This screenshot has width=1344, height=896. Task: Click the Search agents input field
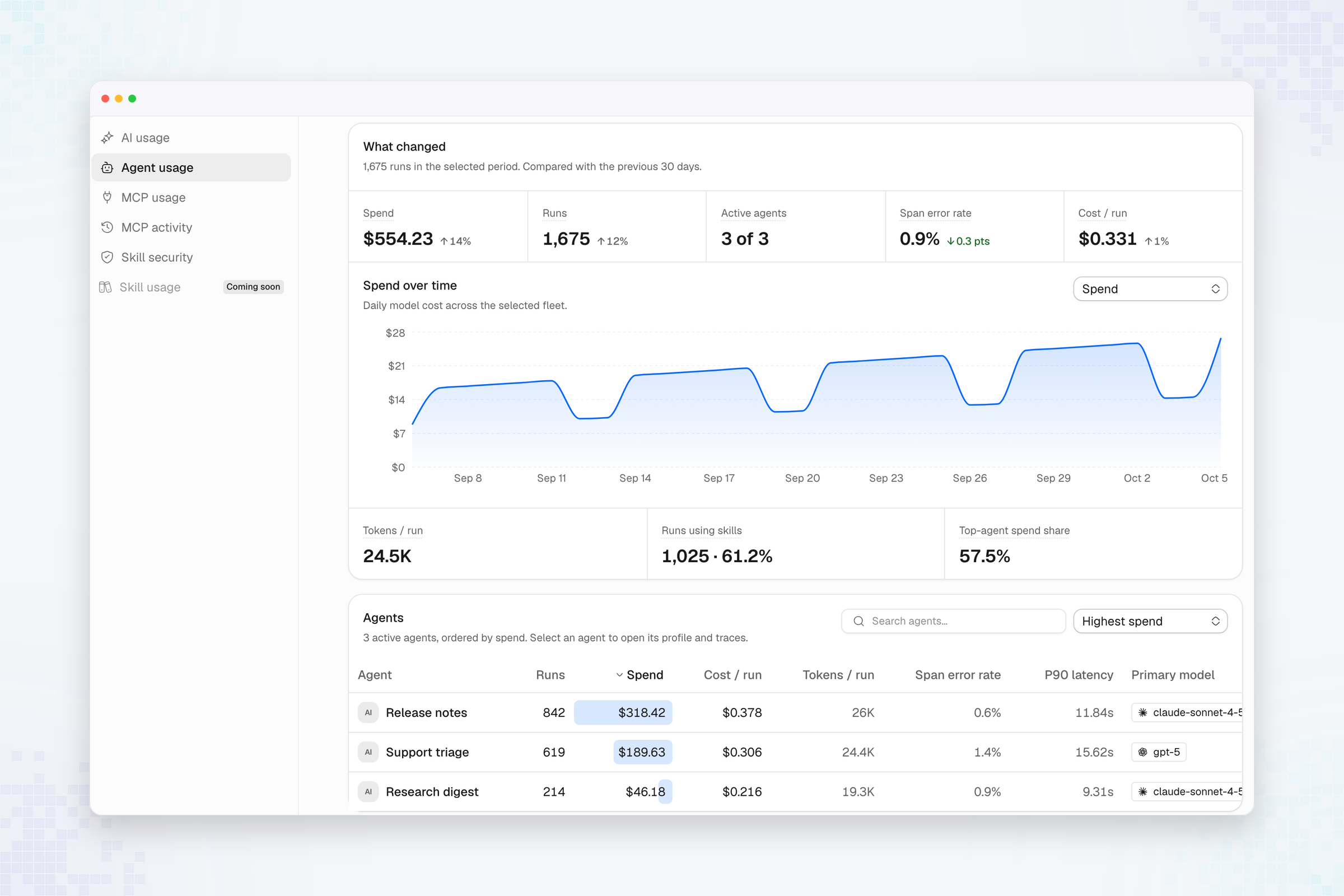953,621
